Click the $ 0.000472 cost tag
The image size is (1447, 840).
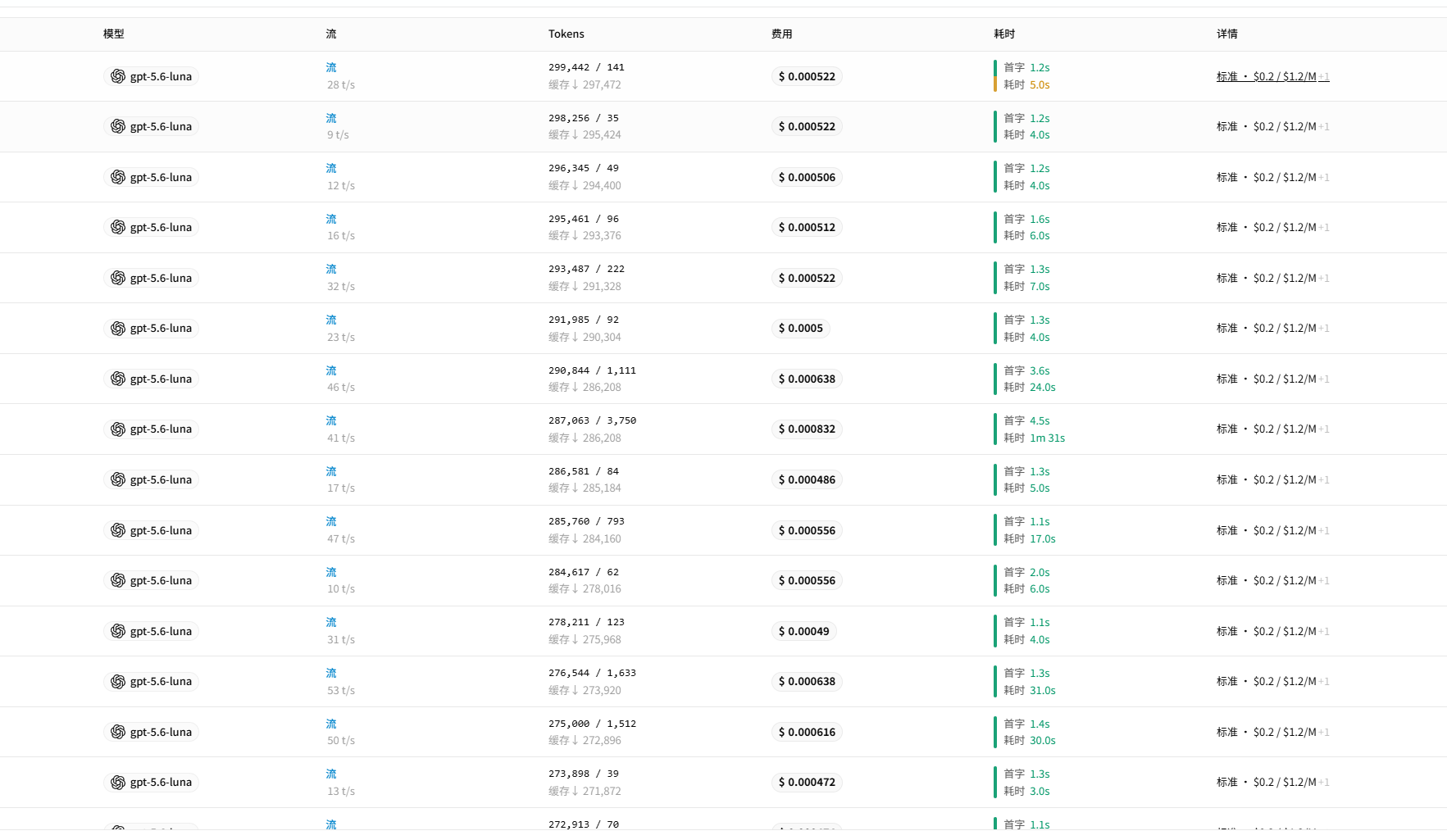click(807, 782)
